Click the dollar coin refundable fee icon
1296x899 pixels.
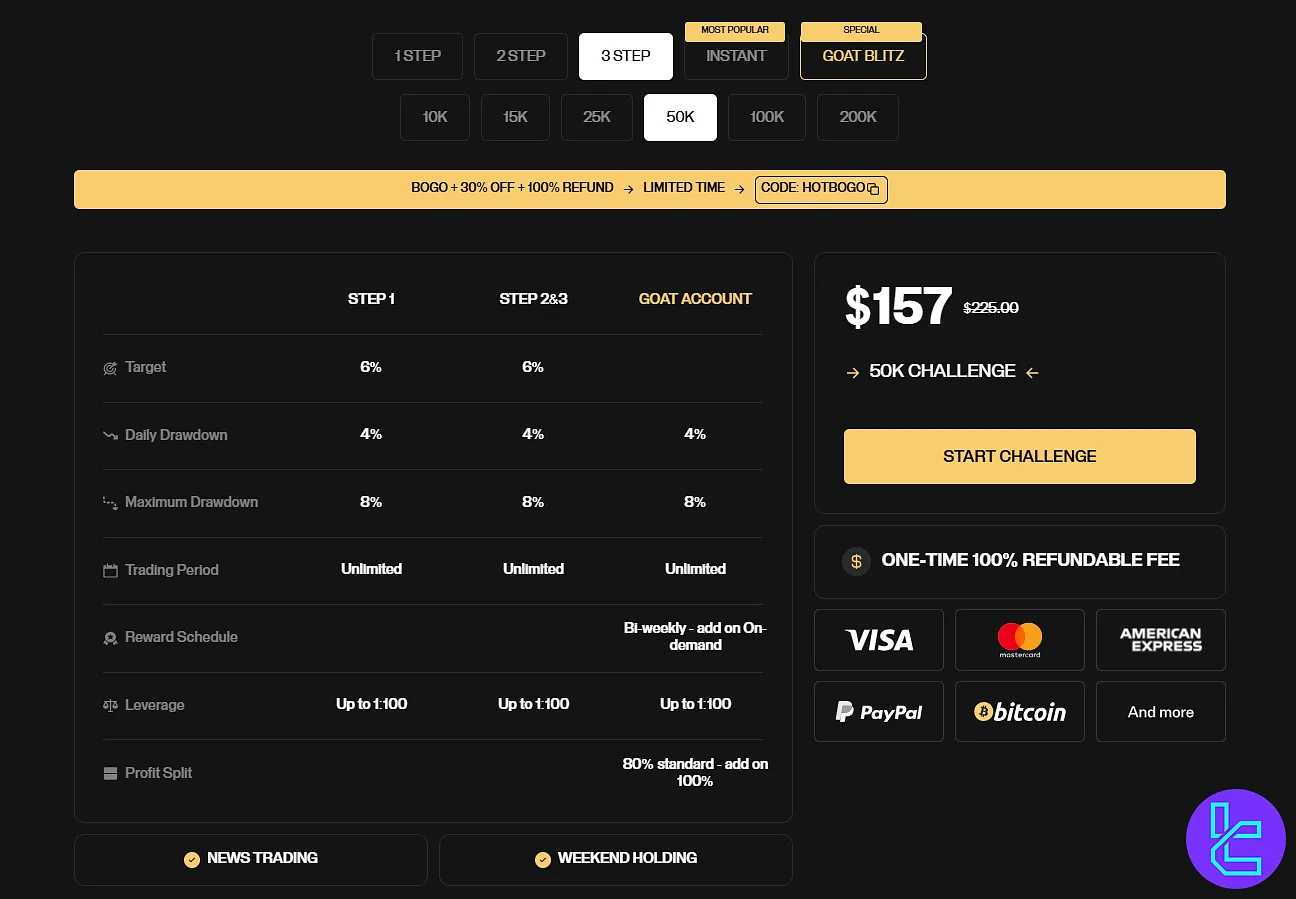[x=855, y=561]
